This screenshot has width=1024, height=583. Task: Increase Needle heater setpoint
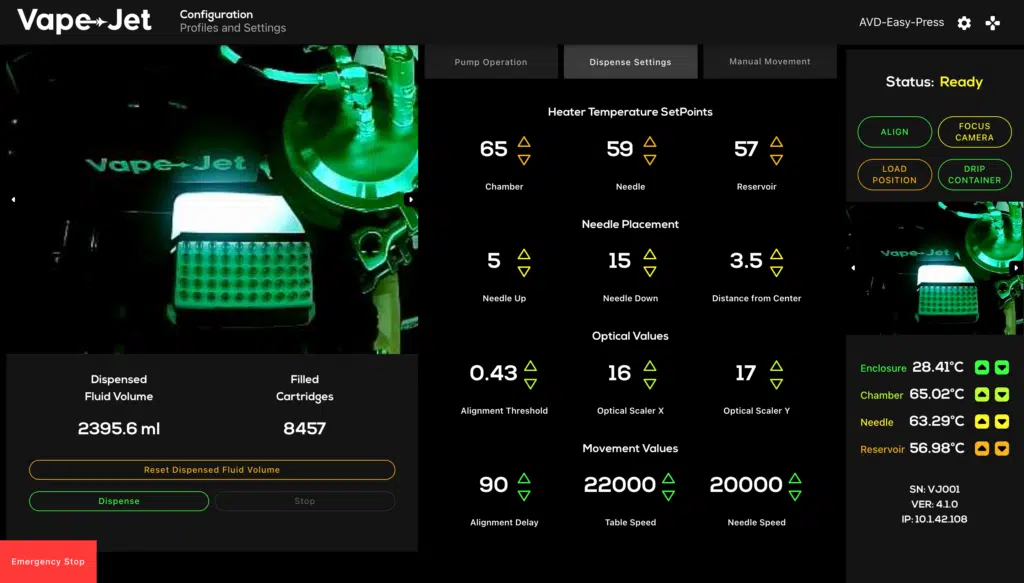(x=650, y=142)
